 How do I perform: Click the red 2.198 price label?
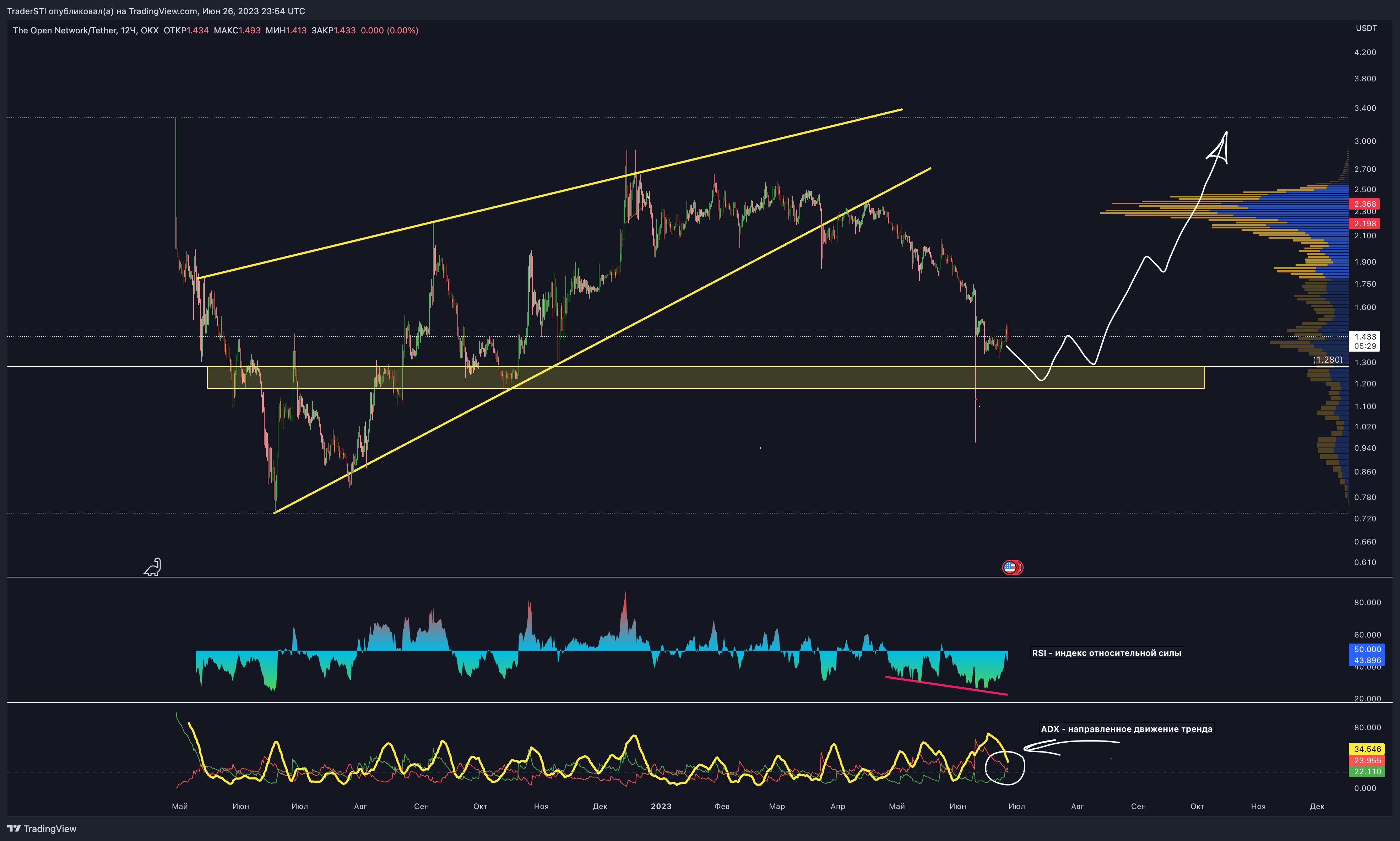coord(1364,223)
